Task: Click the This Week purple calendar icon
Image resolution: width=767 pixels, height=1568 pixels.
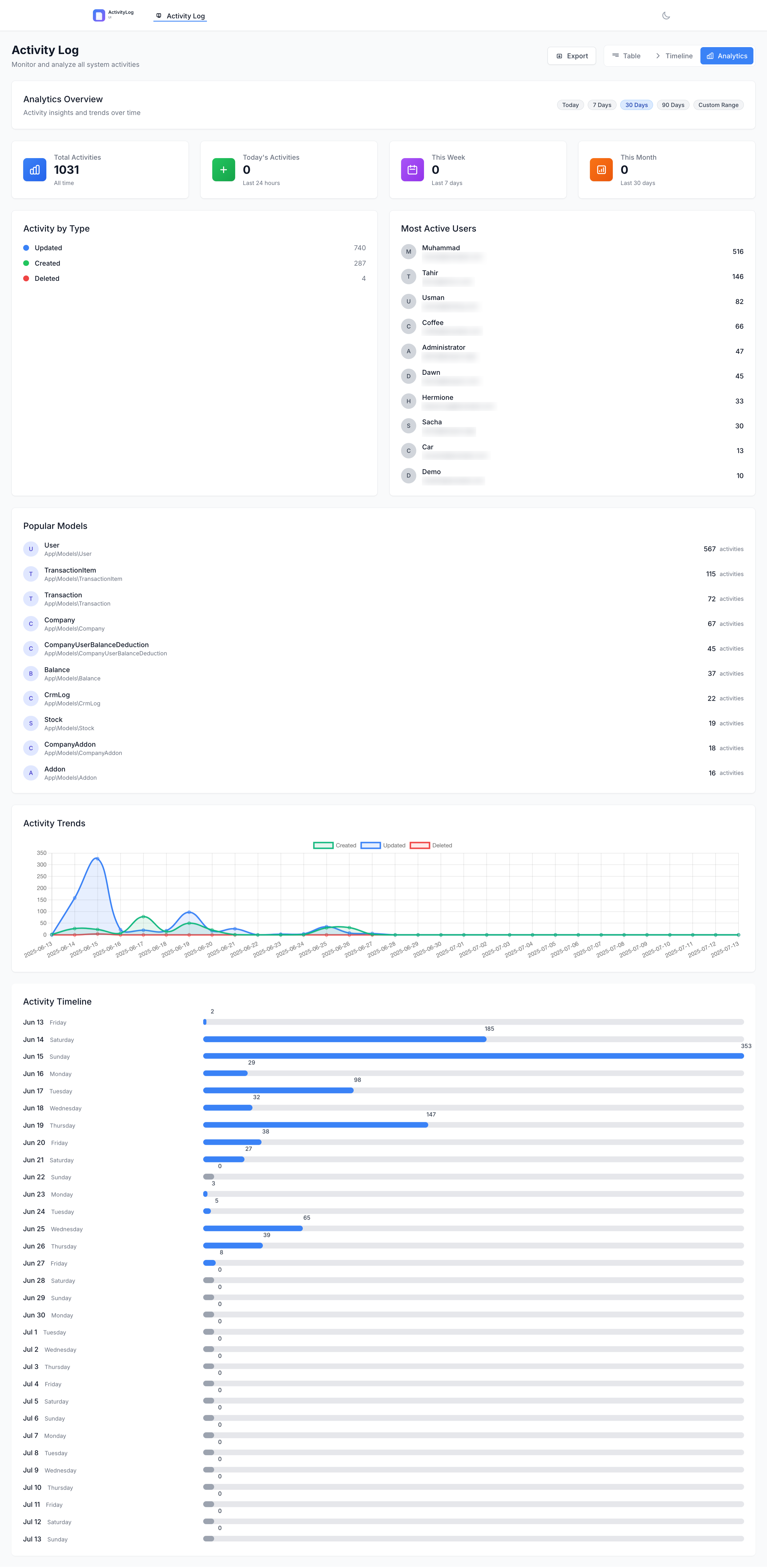Action: click(413, 170)
